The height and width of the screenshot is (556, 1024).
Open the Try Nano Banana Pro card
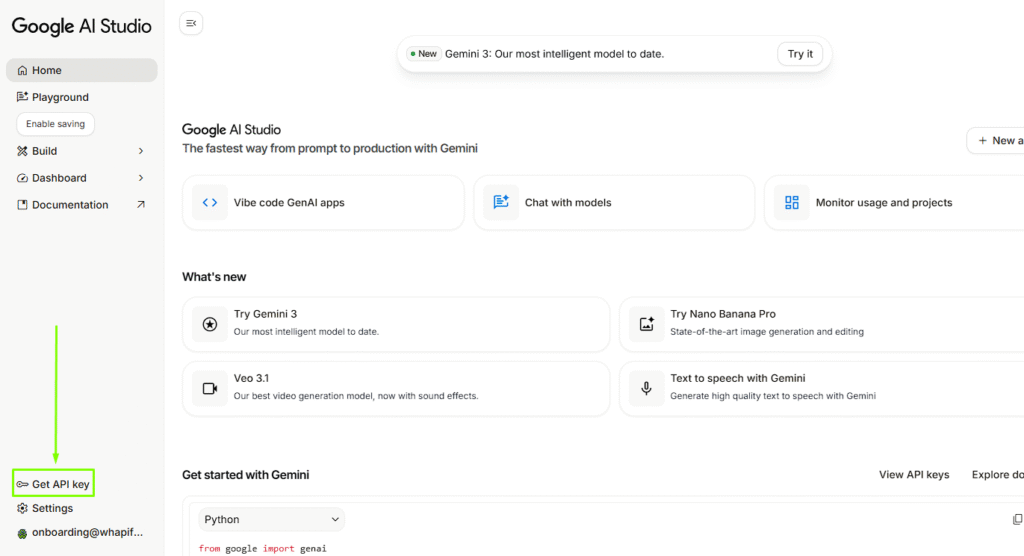pos(822,324)
